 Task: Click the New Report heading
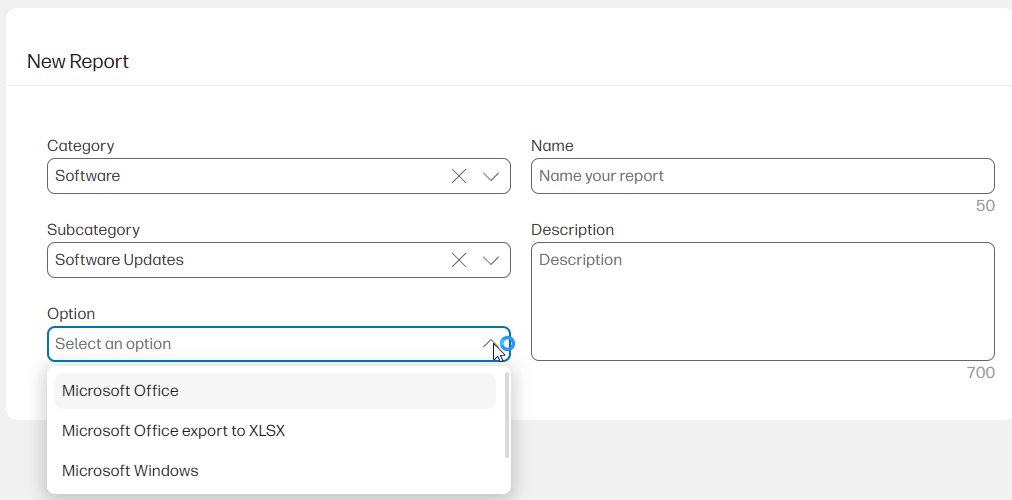coord(78,62)
